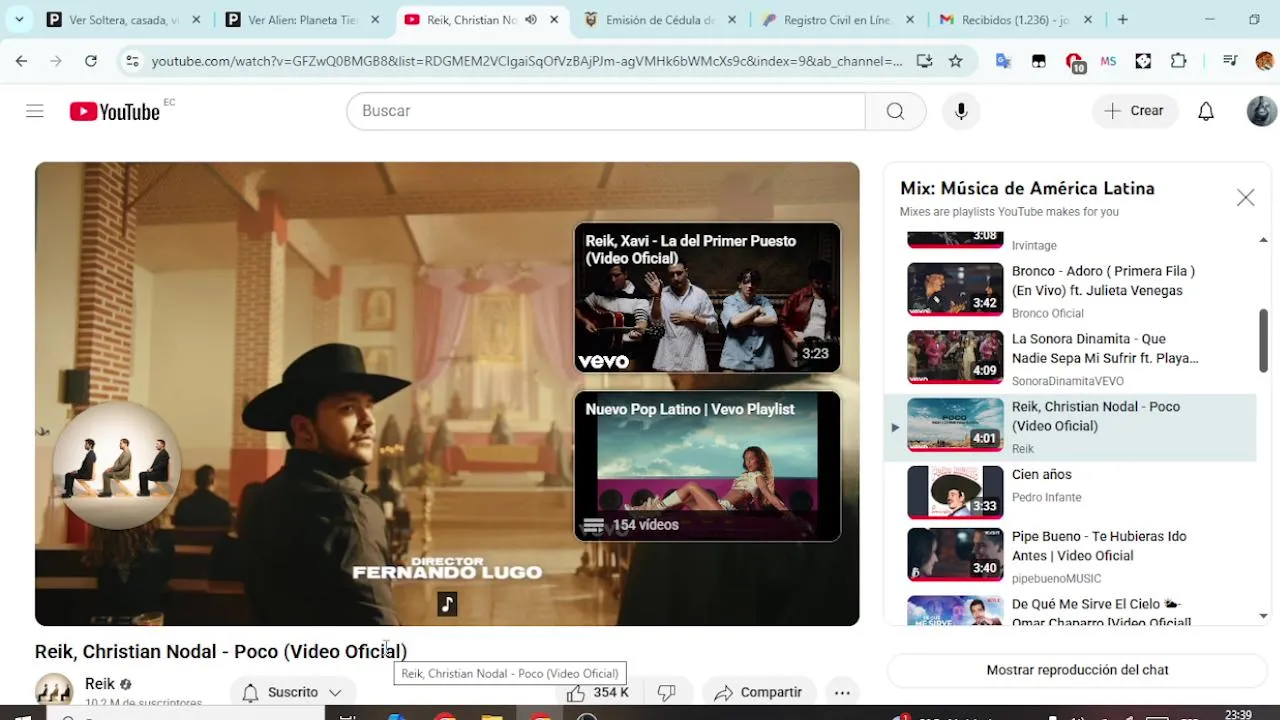Go forward with browser forward arrow

(56, 61)
